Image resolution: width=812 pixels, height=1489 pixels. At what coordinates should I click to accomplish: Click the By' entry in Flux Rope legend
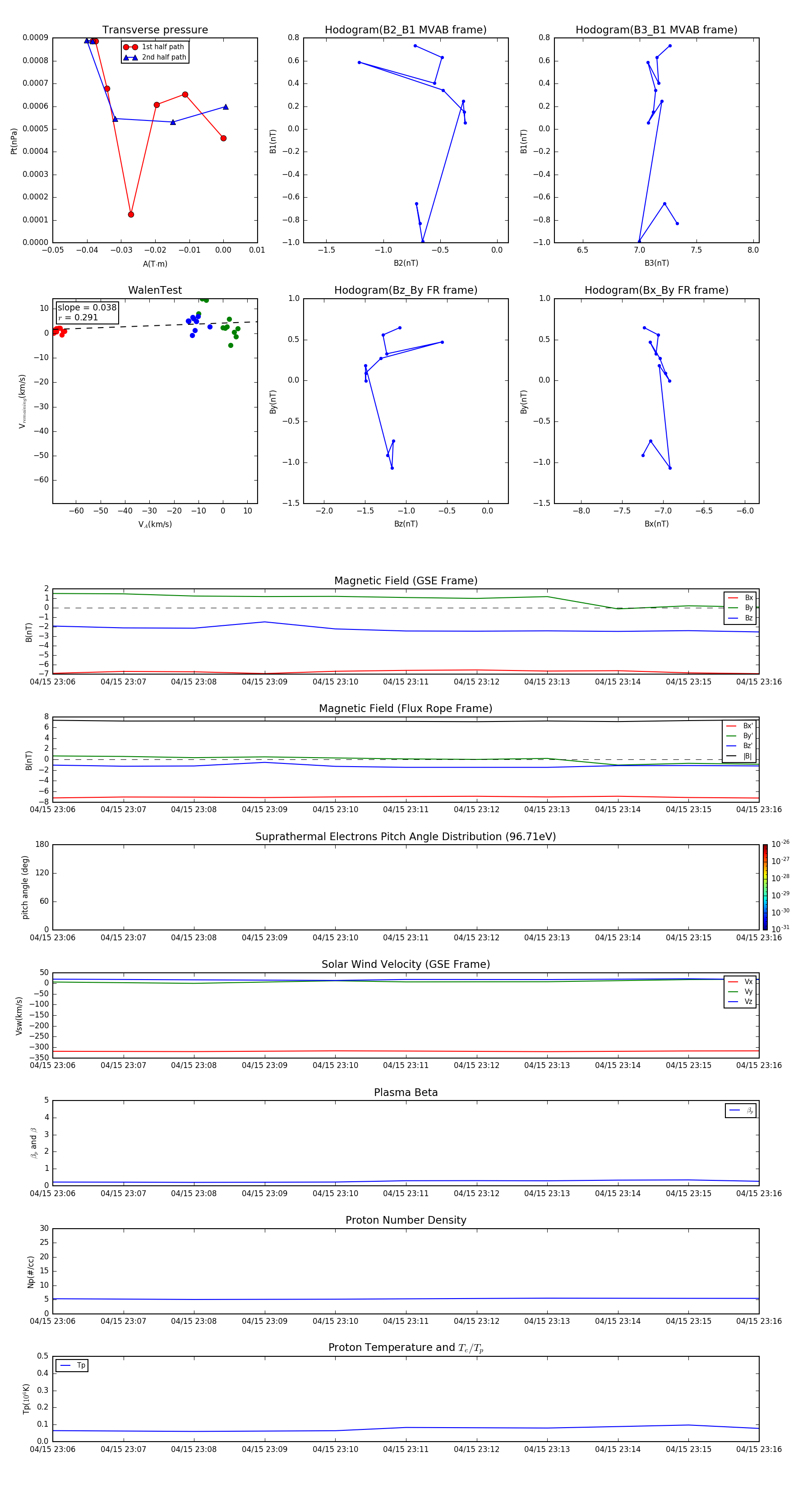tap(739, 736)
